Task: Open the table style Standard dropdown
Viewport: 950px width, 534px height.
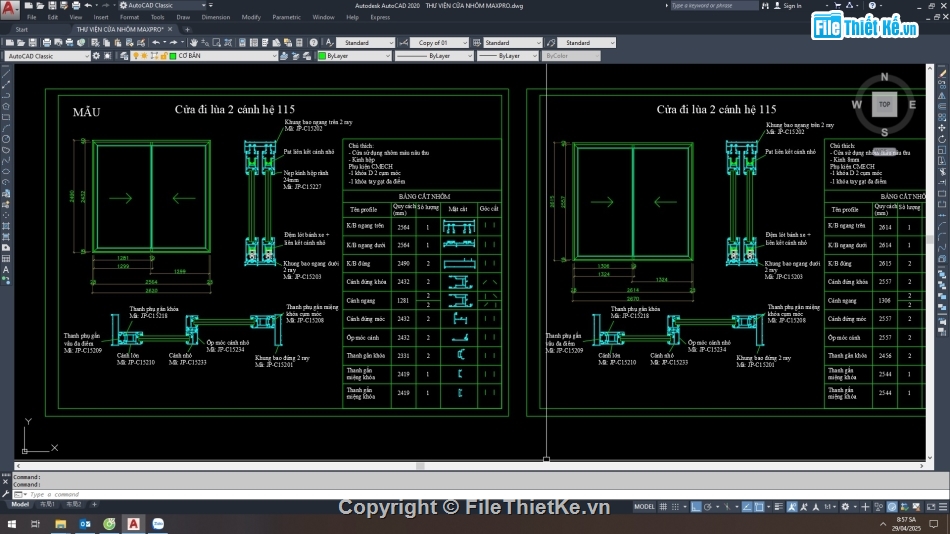Action: pos(513,42)
